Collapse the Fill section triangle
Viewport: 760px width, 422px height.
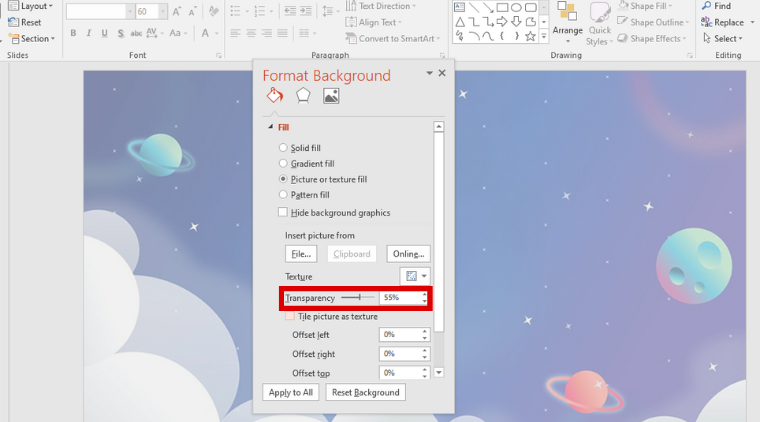270,127
